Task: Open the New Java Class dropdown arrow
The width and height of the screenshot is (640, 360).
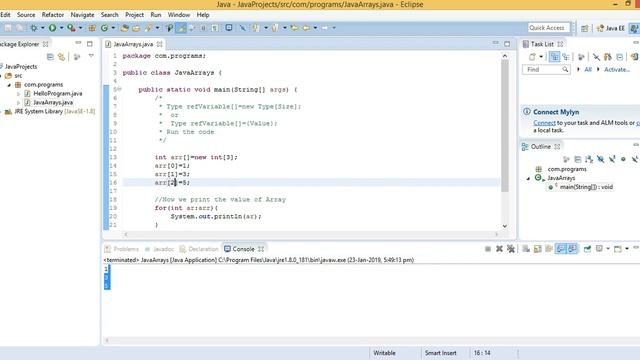Action: point(113,28)
